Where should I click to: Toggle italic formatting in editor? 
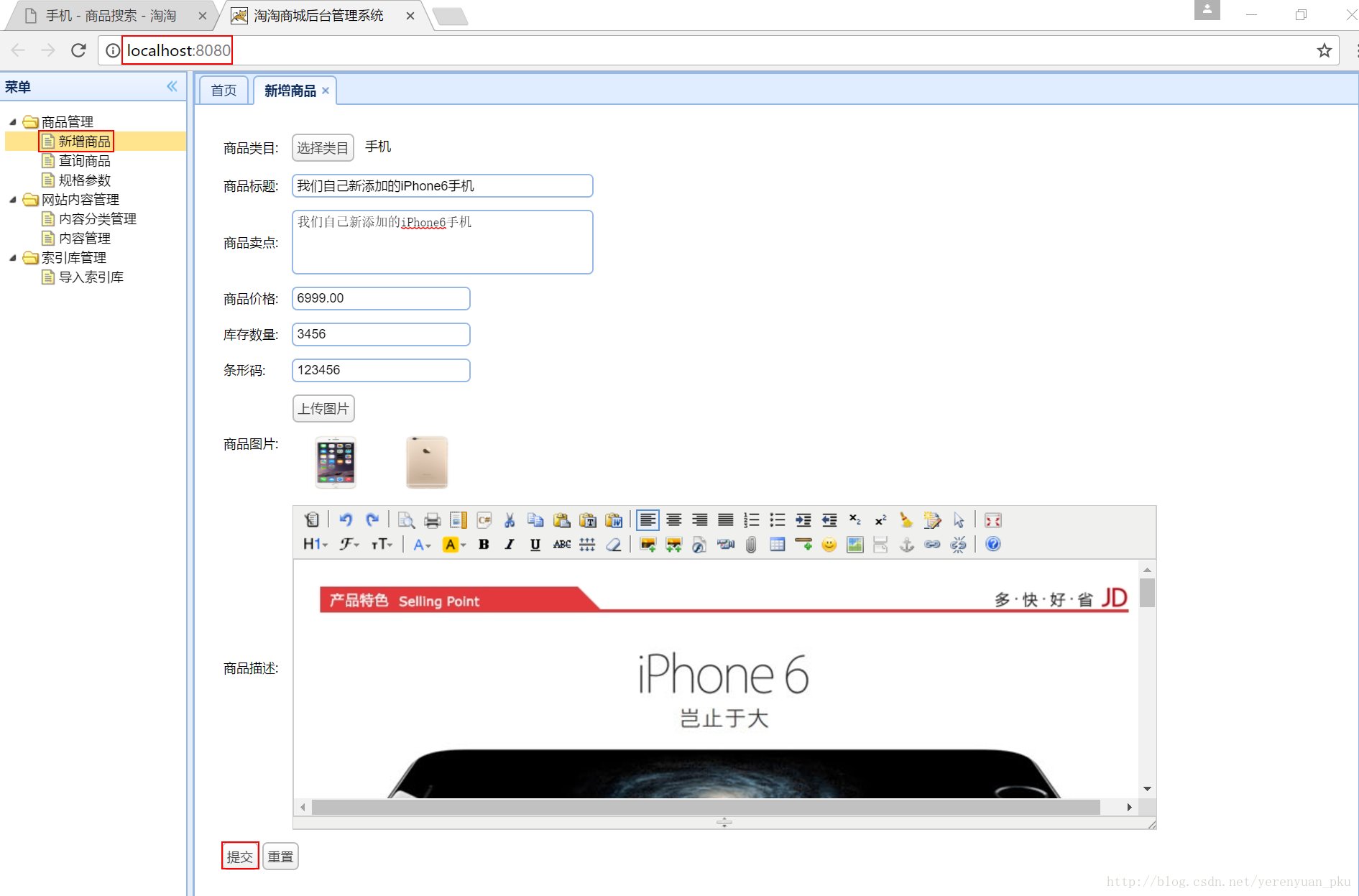pyautogui.click(x=510, y=544)
